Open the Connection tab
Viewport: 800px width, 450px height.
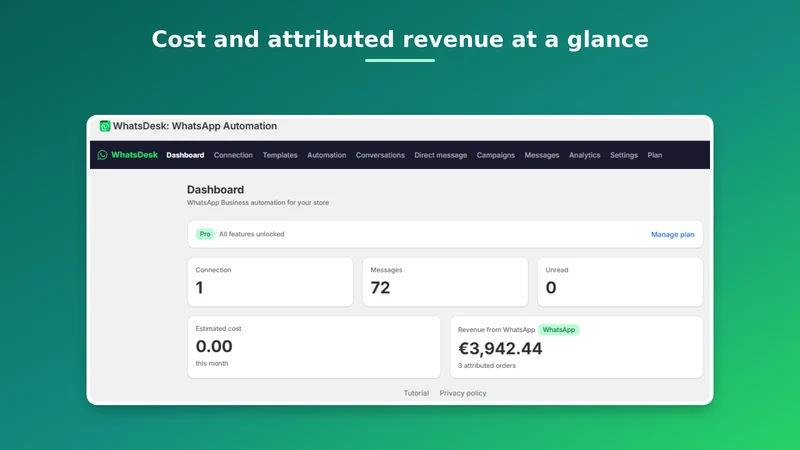233,155
